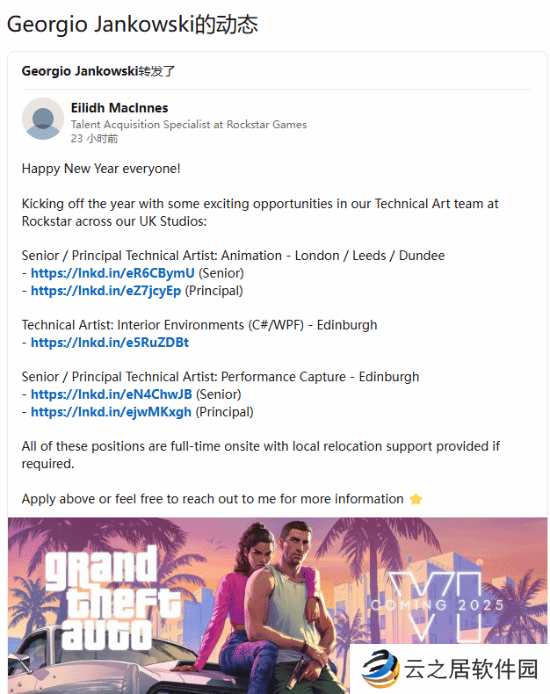Open lnkd.in/eZ7jcyEp Principal Animation link
Screen dimensions: 550x694
pyautogui.click(x=106, y=291)
